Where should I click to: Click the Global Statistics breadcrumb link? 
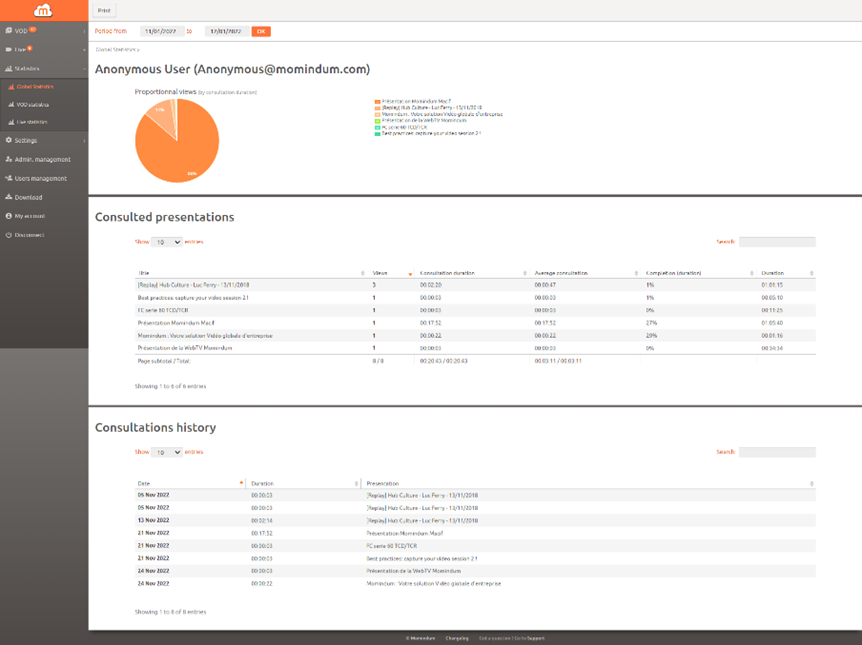coord(115,49)
